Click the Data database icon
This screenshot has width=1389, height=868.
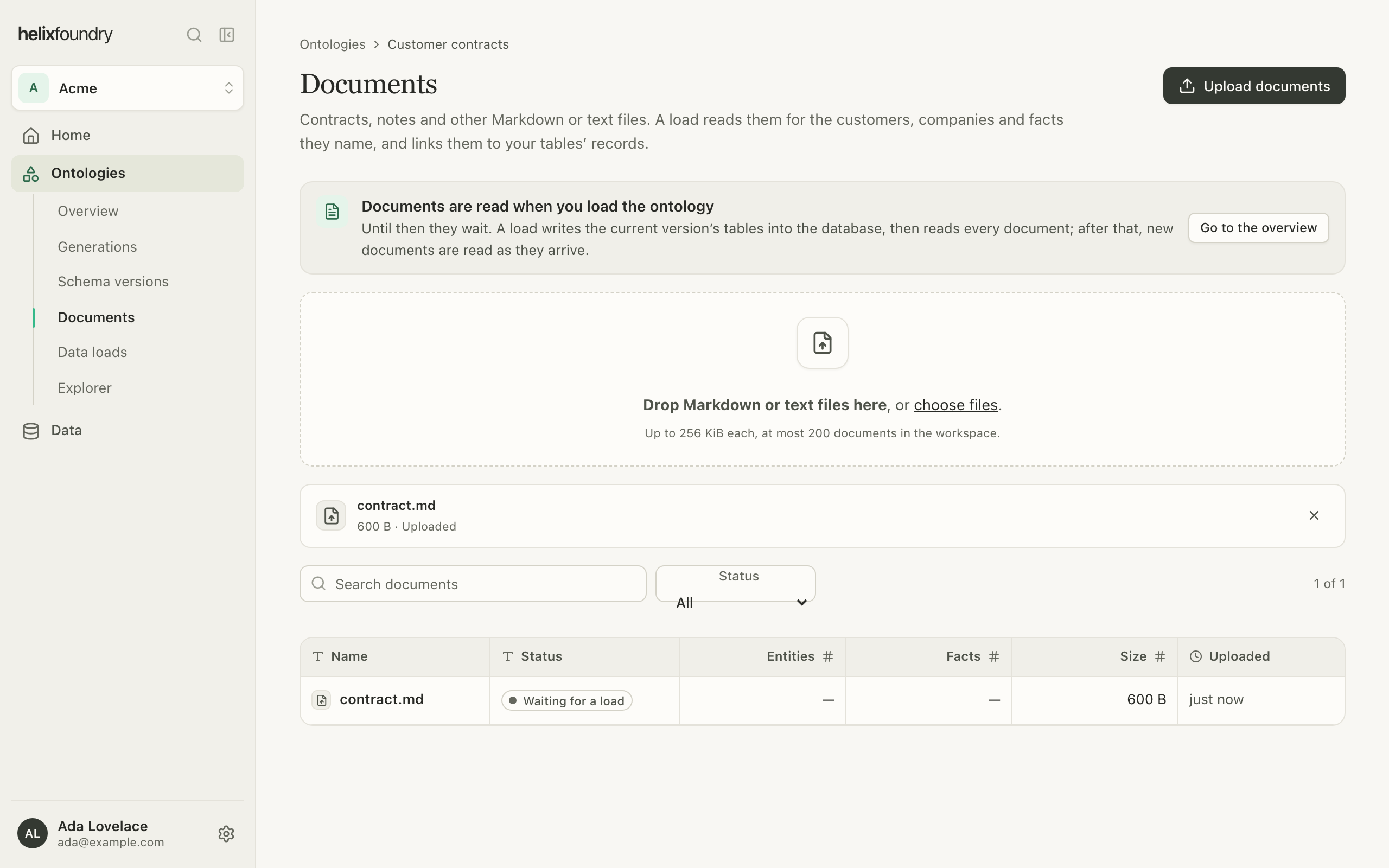pos(31,431)
